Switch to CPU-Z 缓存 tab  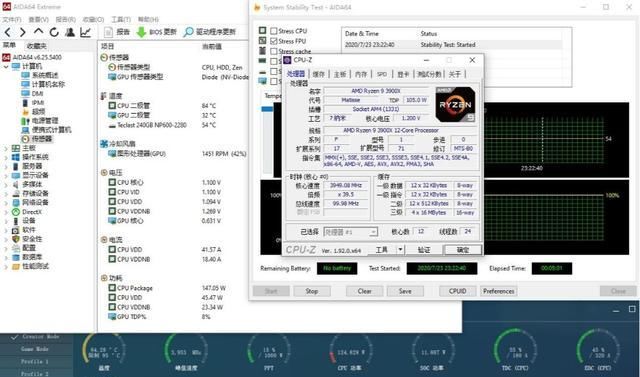[318, 74]
